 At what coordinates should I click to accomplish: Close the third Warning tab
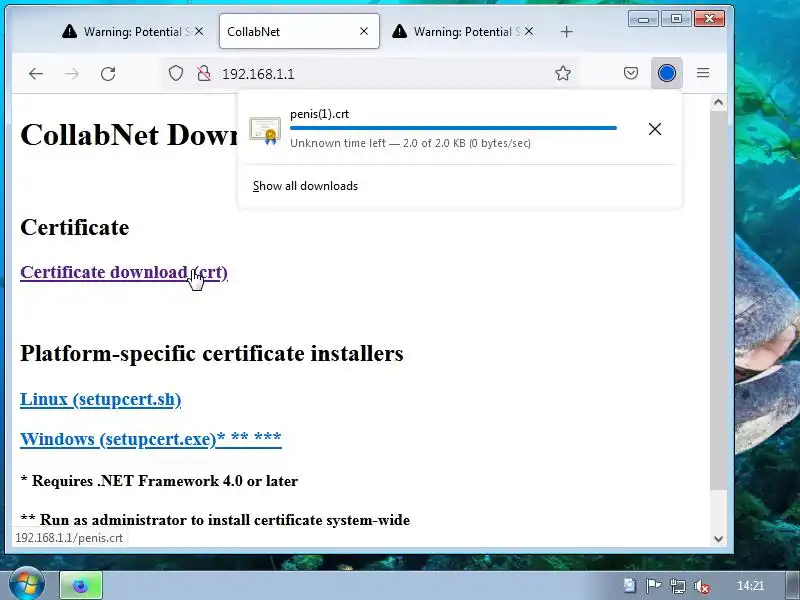pyautogui.click(x=529, y=31)
